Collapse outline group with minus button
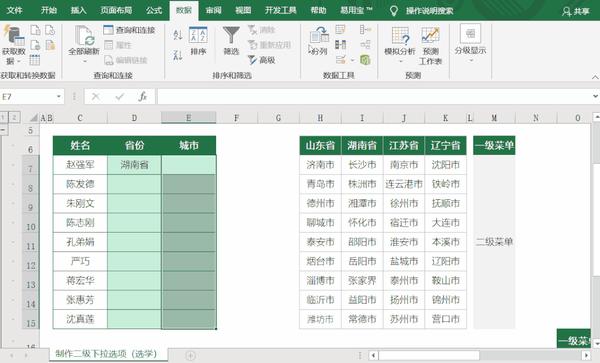The image size is (600, 363). (x=3, y=130)
